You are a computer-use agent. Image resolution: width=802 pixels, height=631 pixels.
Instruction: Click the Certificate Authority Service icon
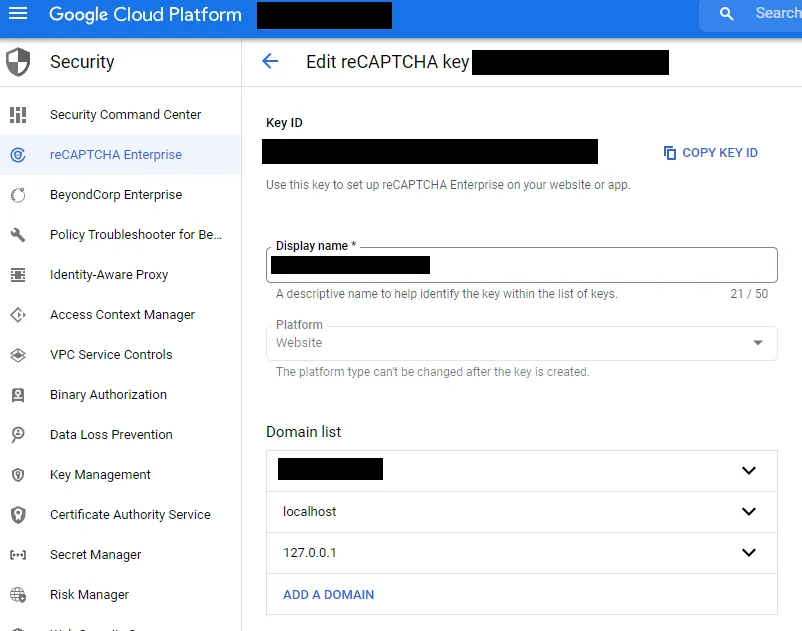click(x=18, y=515)
